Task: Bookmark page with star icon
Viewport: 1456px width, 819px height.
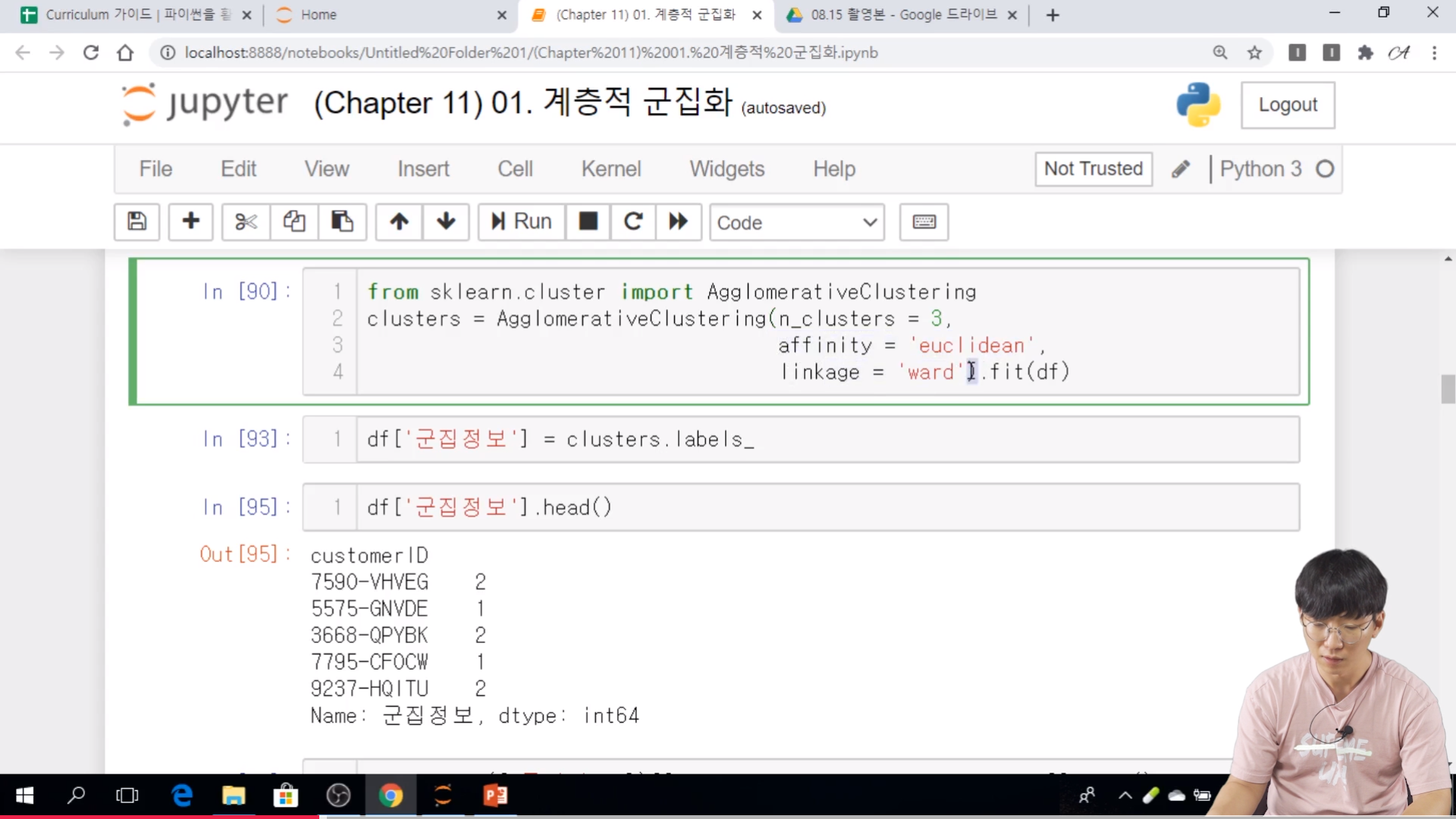Action: coord(1254,52)
